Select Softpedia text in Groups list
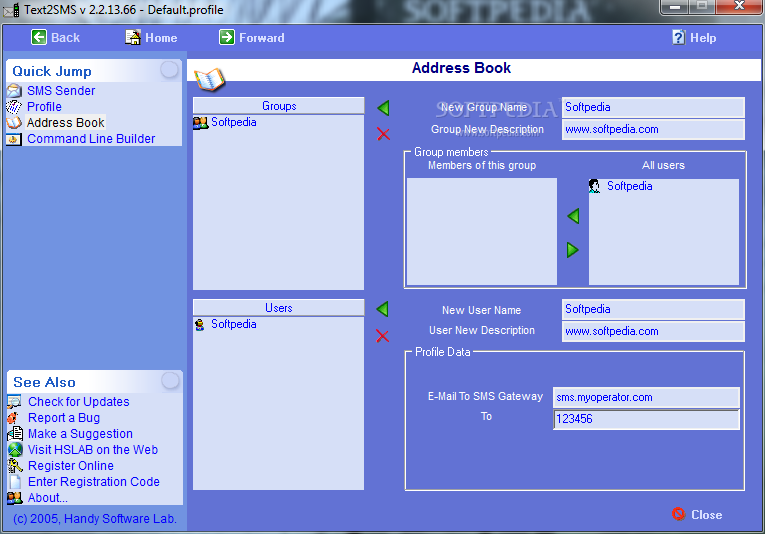Viewport: 765px width, 534px height. pos(234,122)
